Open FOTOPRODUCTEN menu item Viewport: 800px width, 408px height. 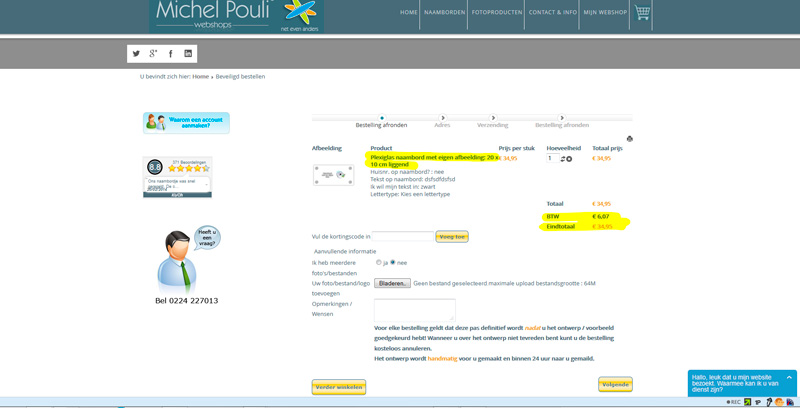[497, 12]
